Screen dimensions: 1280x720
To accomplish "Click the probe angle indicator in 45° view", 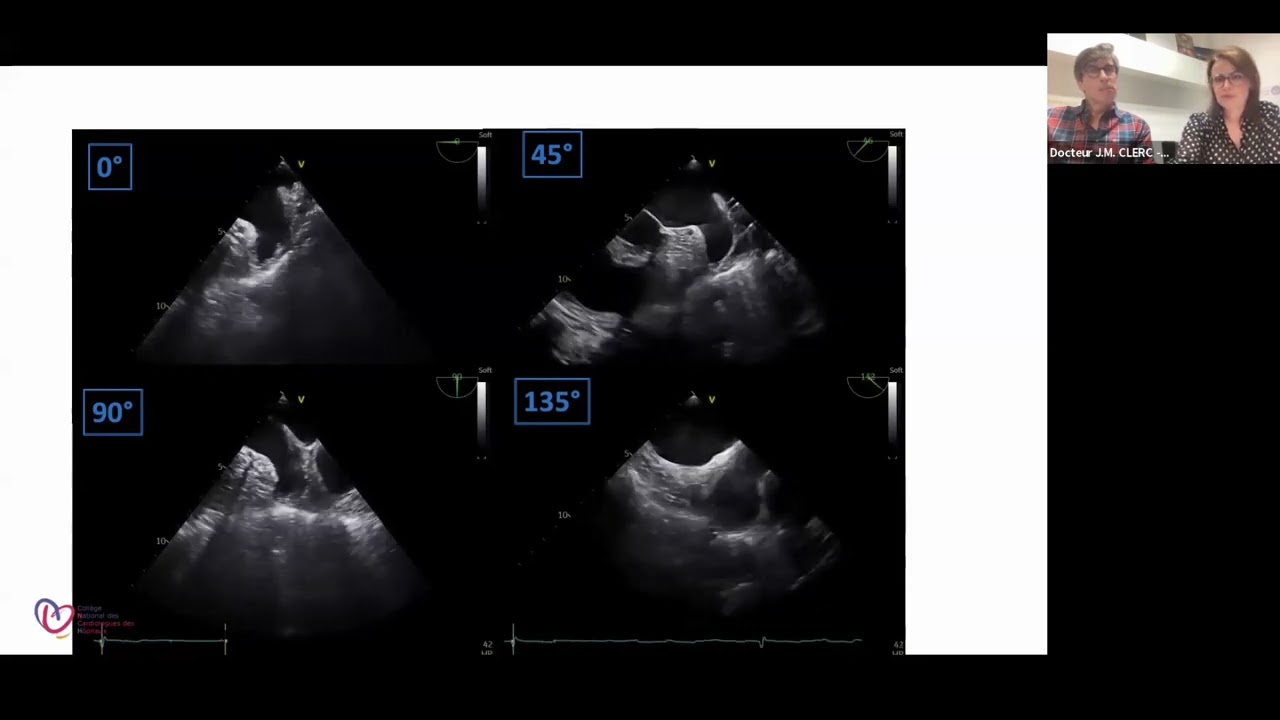I will (x=867, y=149).
